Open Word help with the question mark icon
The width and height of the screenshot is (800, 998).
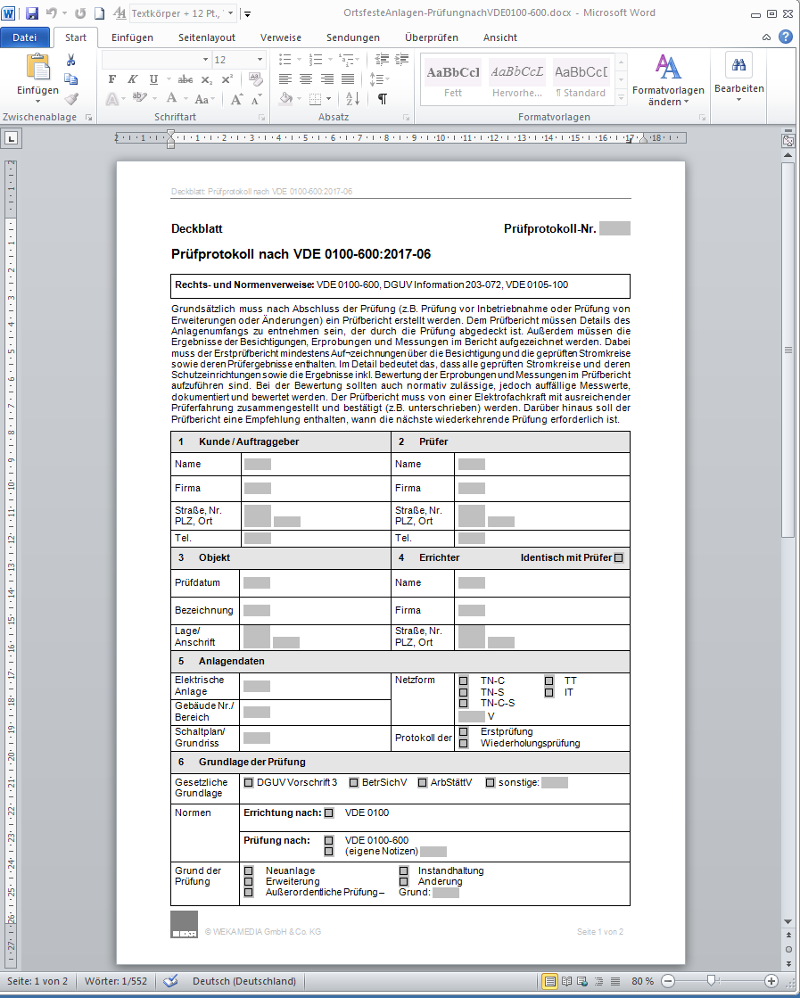785,37
